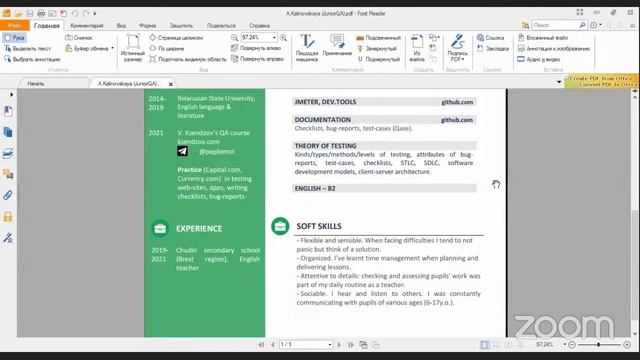Open the Вид ribbon tab
This screenshot has width=640, height=360.
[121, 25]
